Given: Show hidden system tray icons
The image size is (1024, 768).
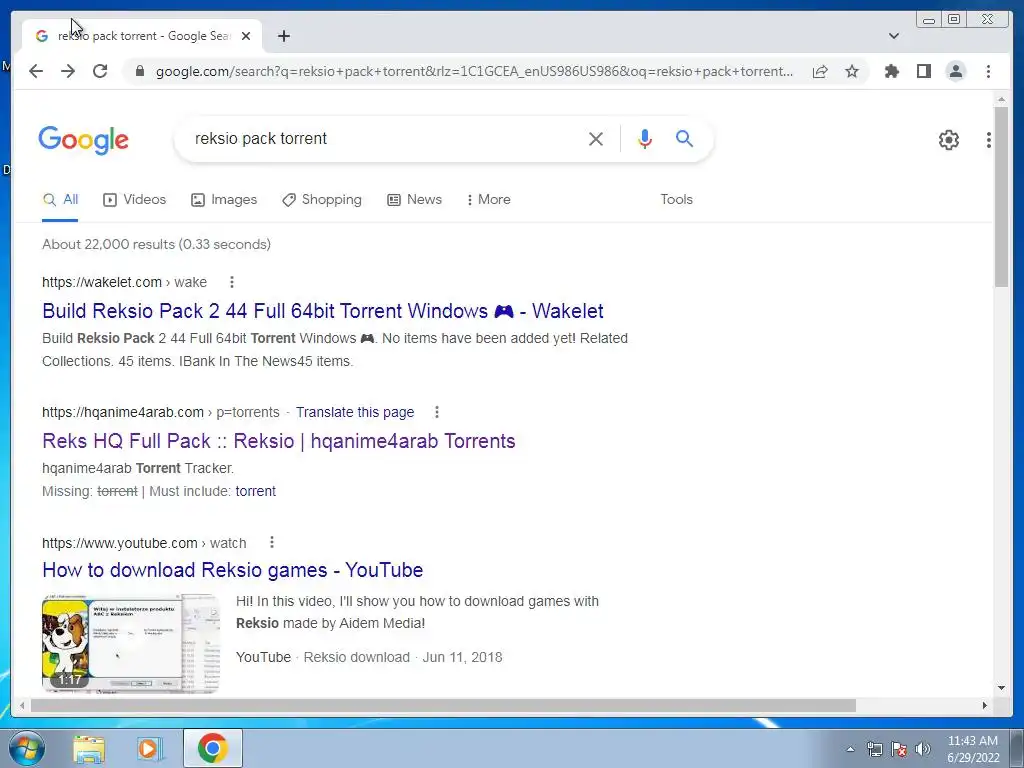Looking at the screenshot, I should [850, 749].
